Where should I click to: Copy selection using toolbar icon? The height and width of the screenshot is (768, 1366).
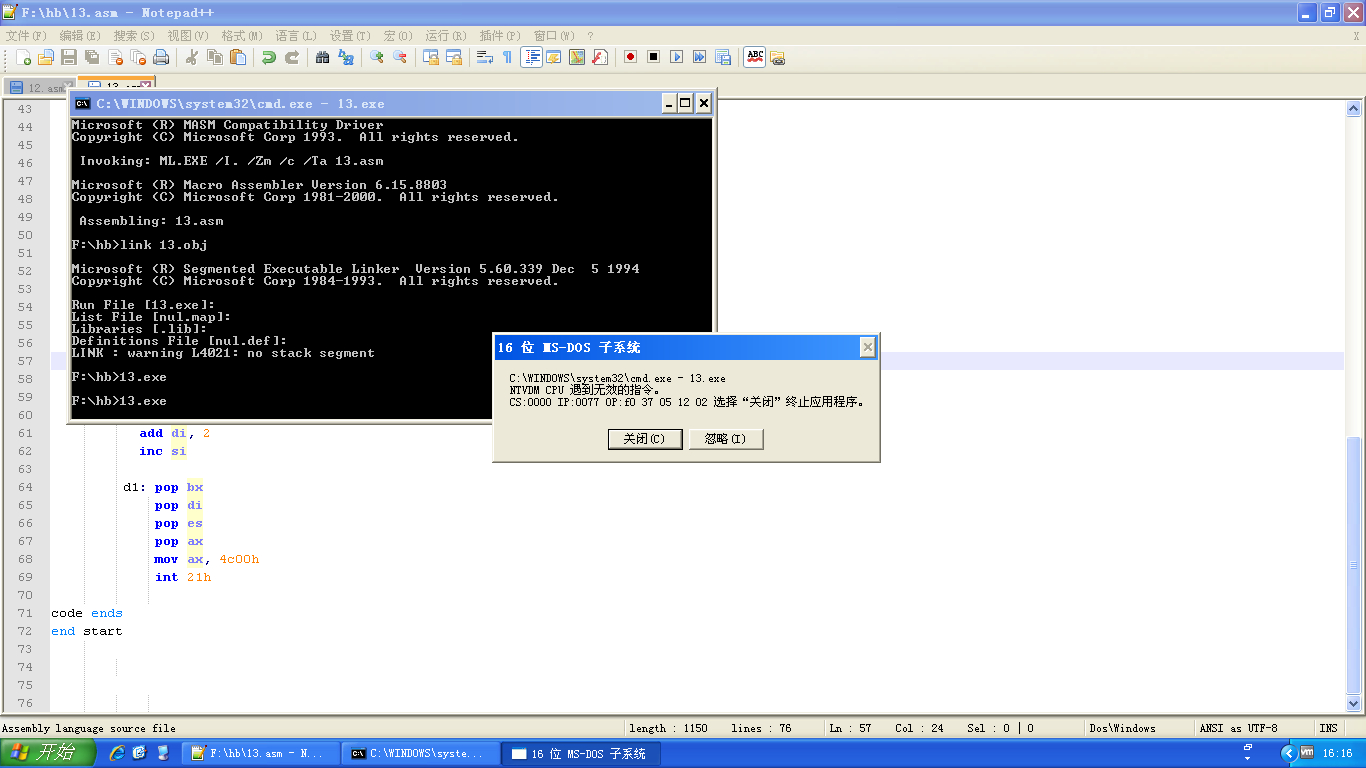(215, 57)
